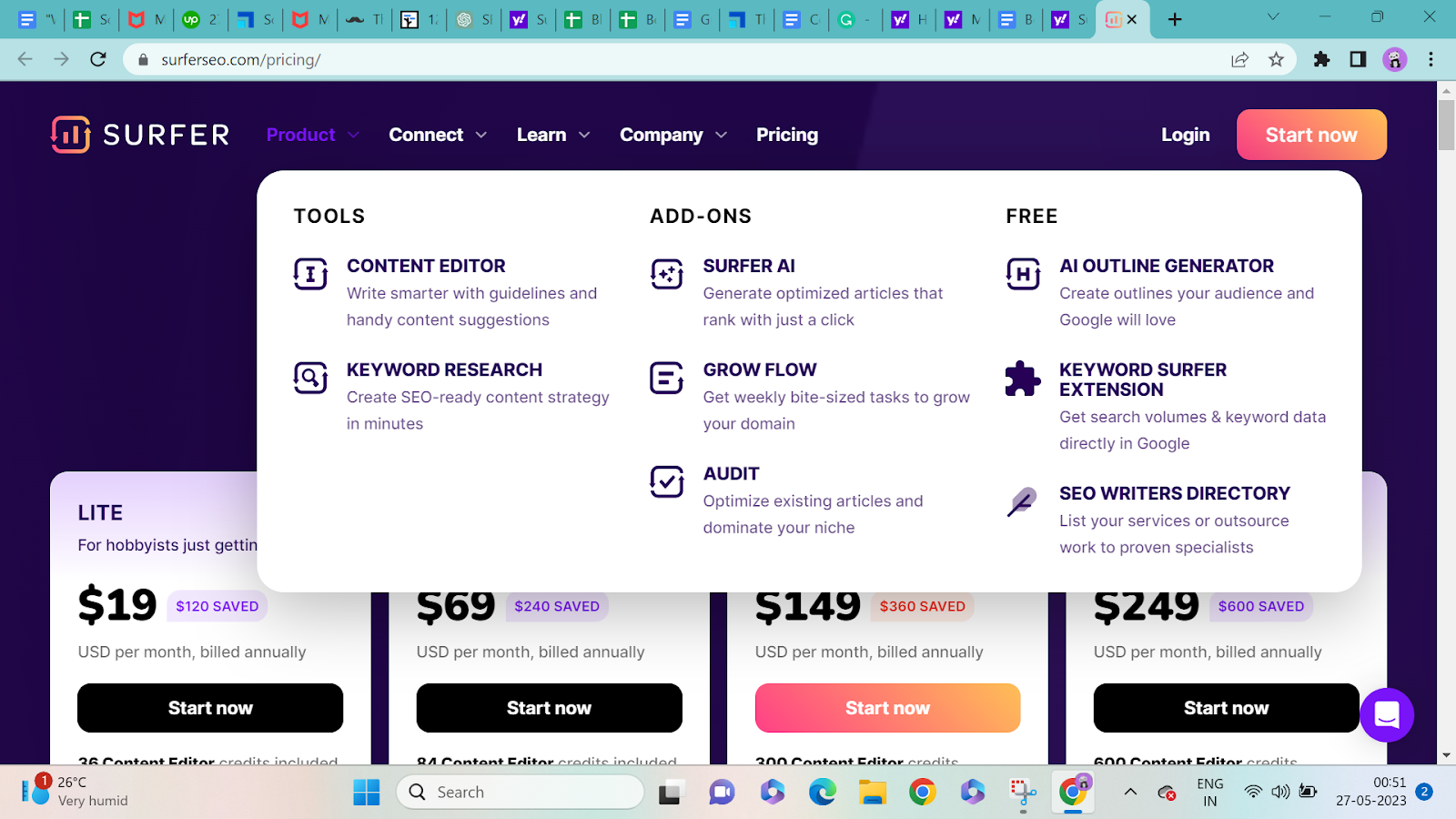The width and height of the screenshot is (1456, 819).
Task: Click the Windows taskbar Search box
Action: point(521,792)
